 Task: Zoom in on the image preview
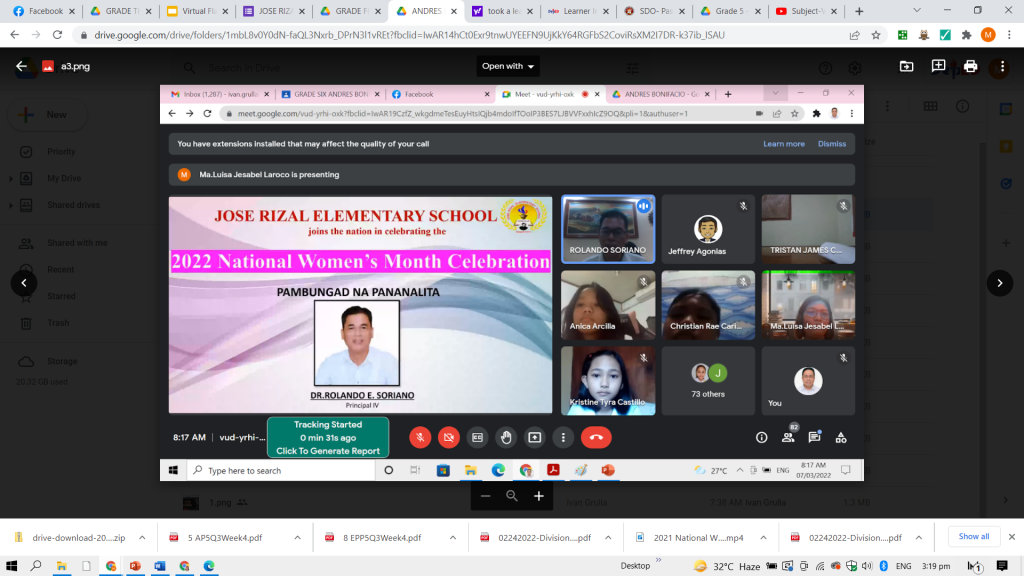tap(539, 496)
